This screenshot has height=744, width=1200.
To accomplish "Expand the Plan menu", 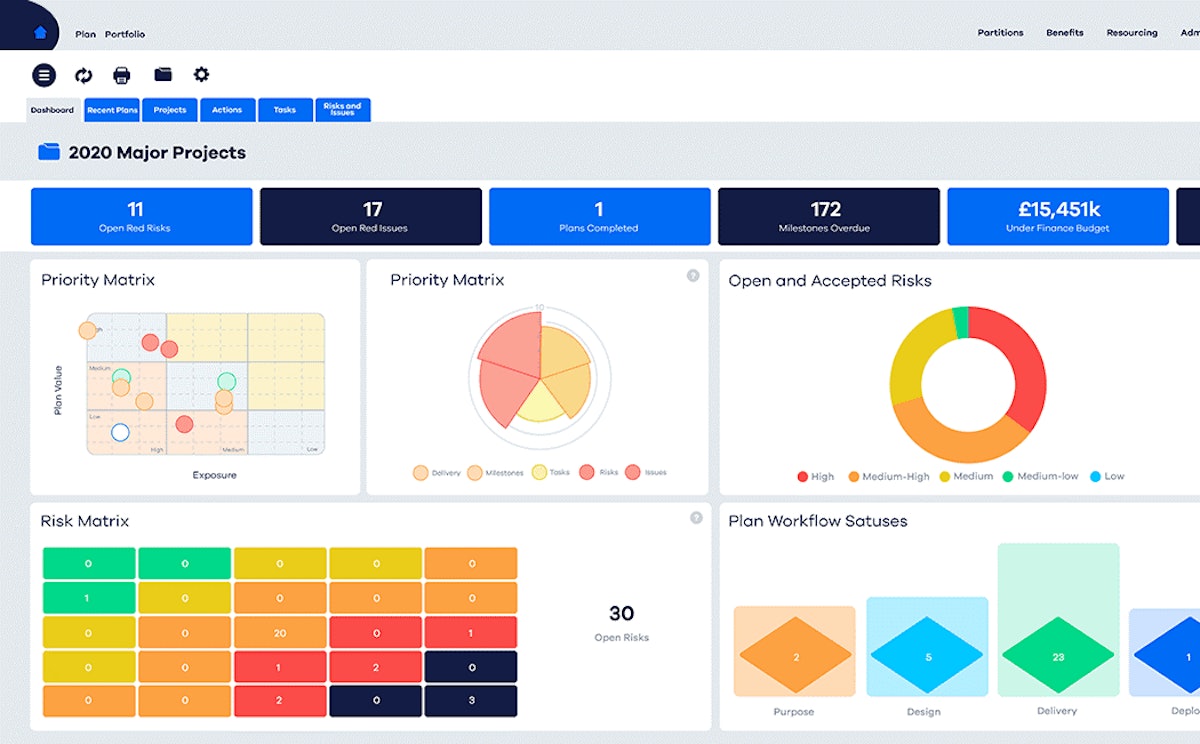I will click(84, 33).
